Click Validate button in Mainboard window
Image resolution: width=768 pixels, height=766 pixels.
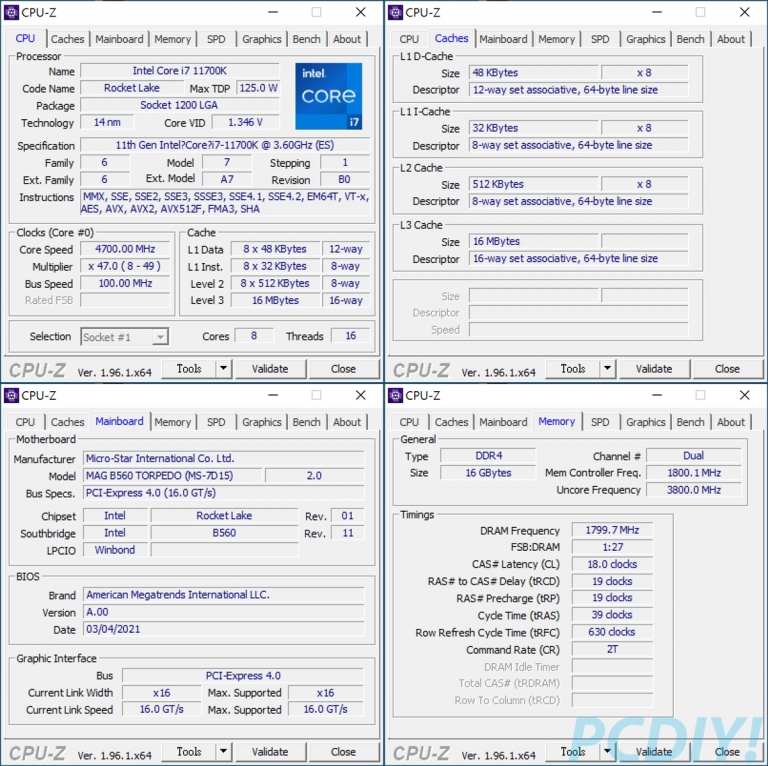pos(270,751)
